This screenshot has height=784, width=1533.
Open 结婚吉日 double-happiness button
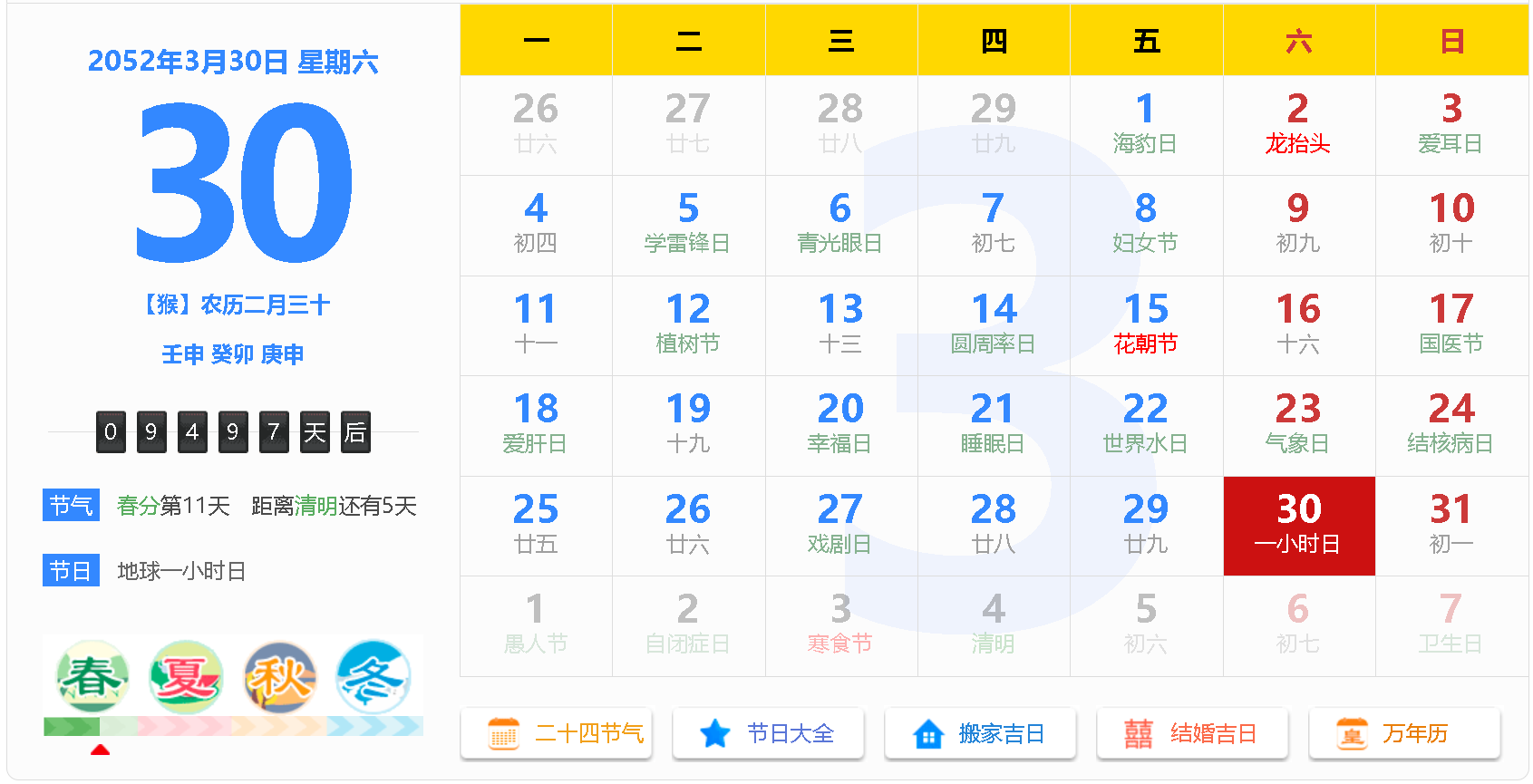1192,733
